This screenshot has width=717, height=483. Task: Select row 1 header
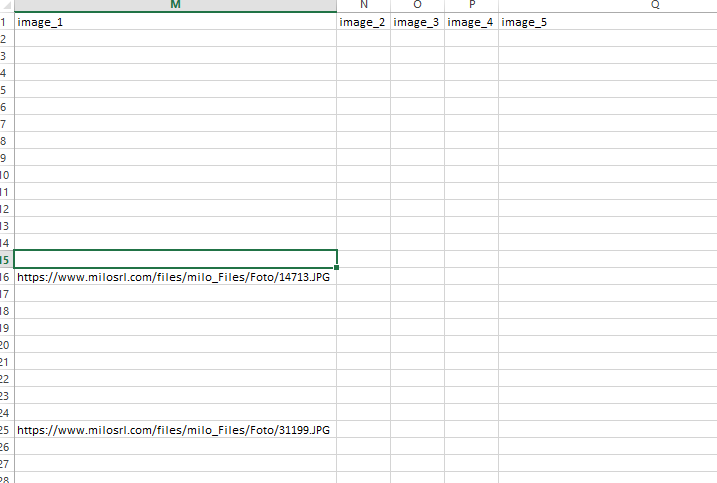7,21
